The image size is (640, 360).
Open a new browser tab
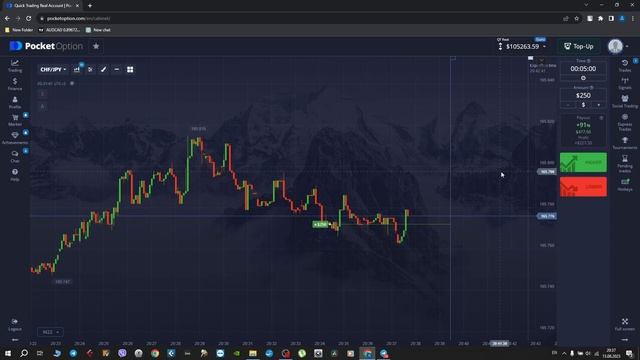90,6
